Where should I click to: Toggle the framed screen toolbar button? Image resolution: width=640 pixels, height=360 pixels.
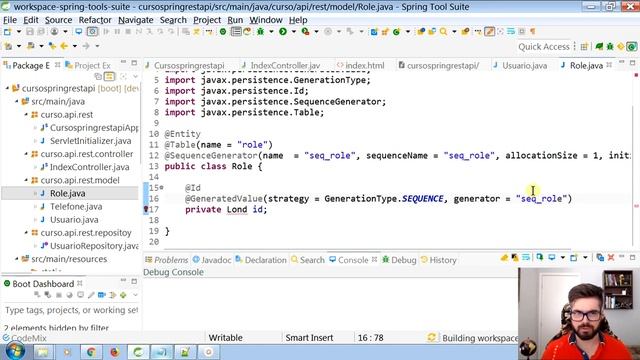[93, 31]
